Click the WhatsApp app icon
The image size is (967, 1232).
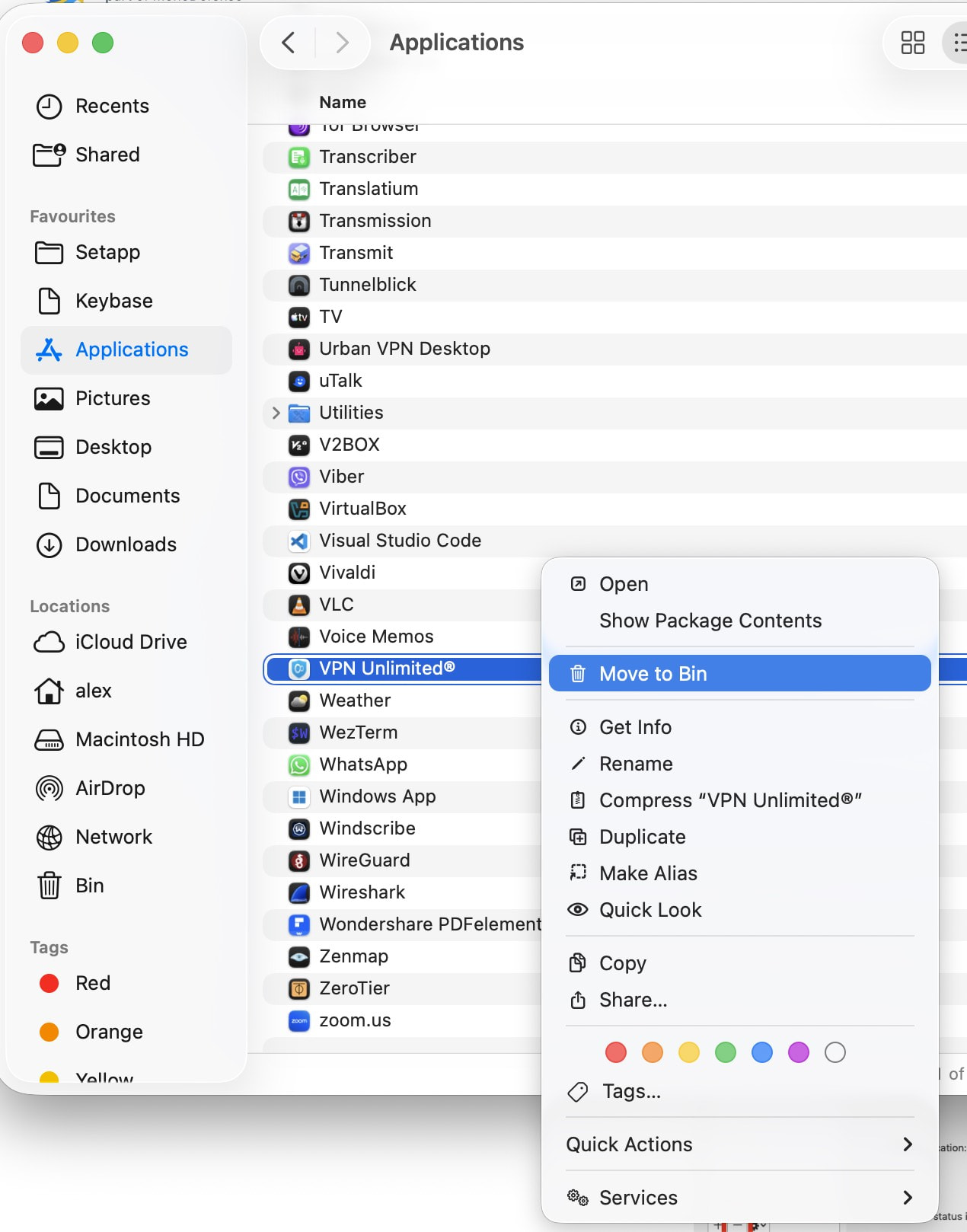tap(299, 764)
